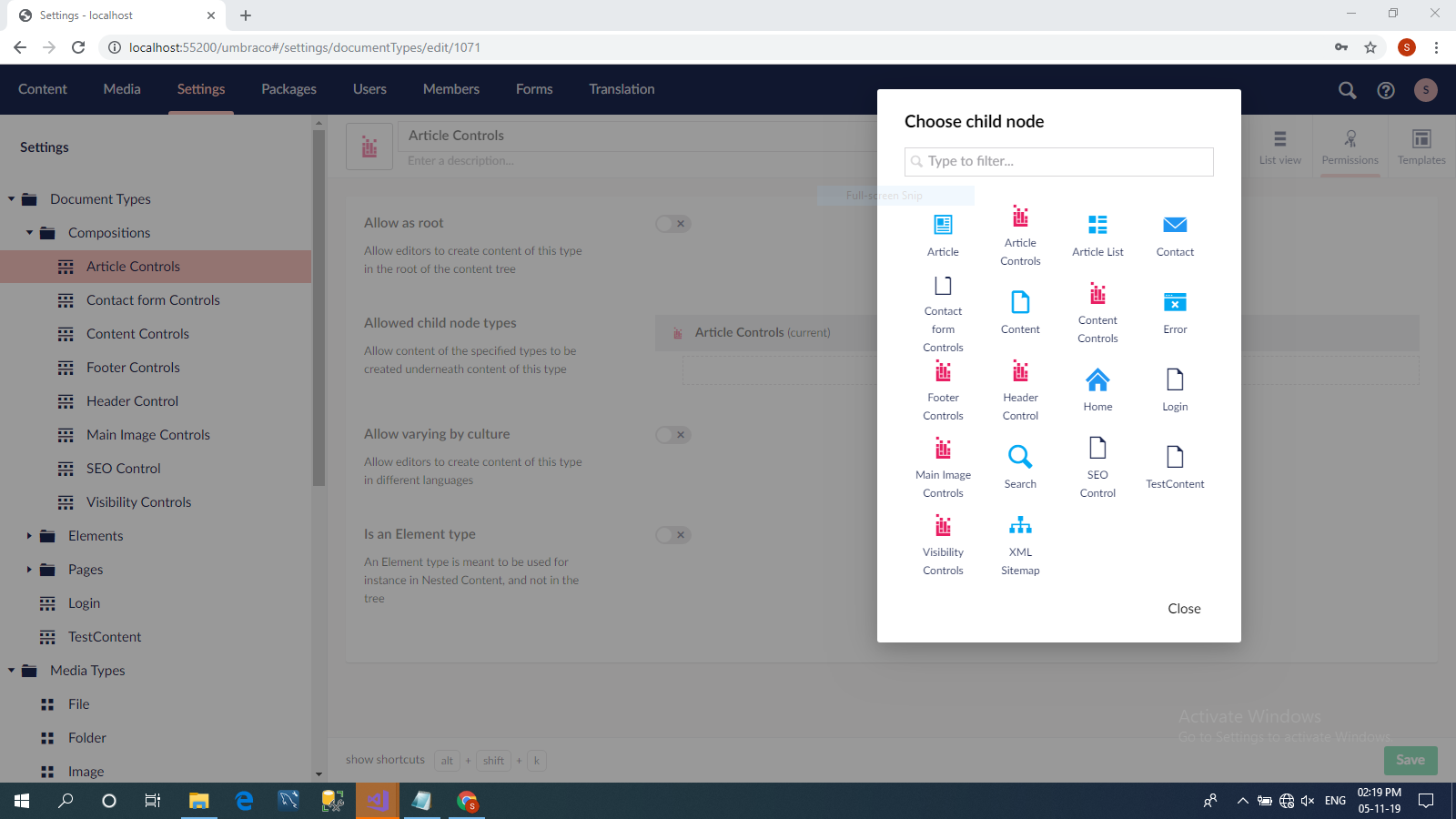This screenshot has height=819, width=1456.
Task: Pick SEO Control in the node dialog
Action: tap(1097, 468)
